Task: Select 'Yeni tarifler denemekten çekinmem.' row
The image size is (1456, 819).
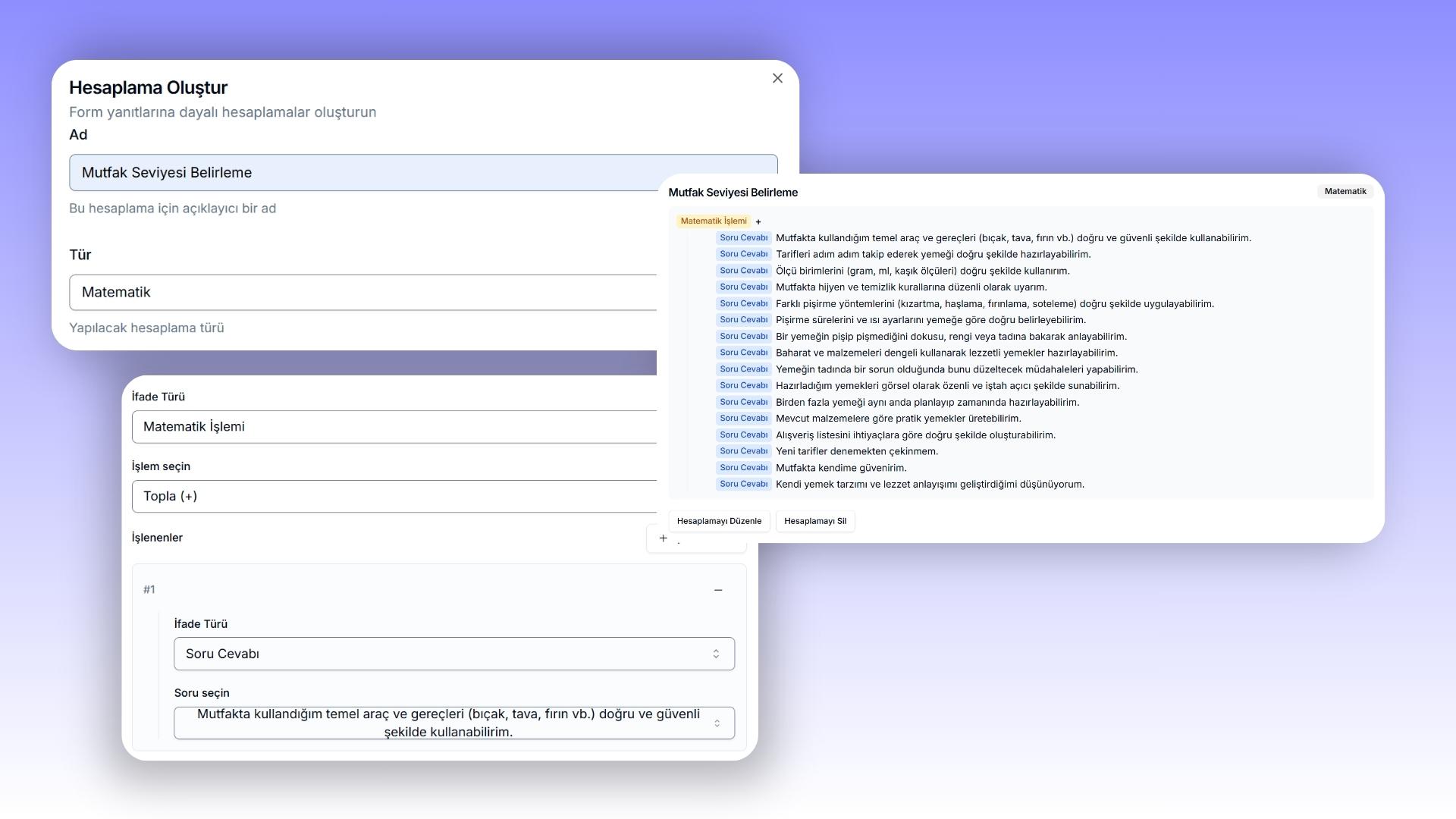Action: pyautogui.click(x=856, y=451)
